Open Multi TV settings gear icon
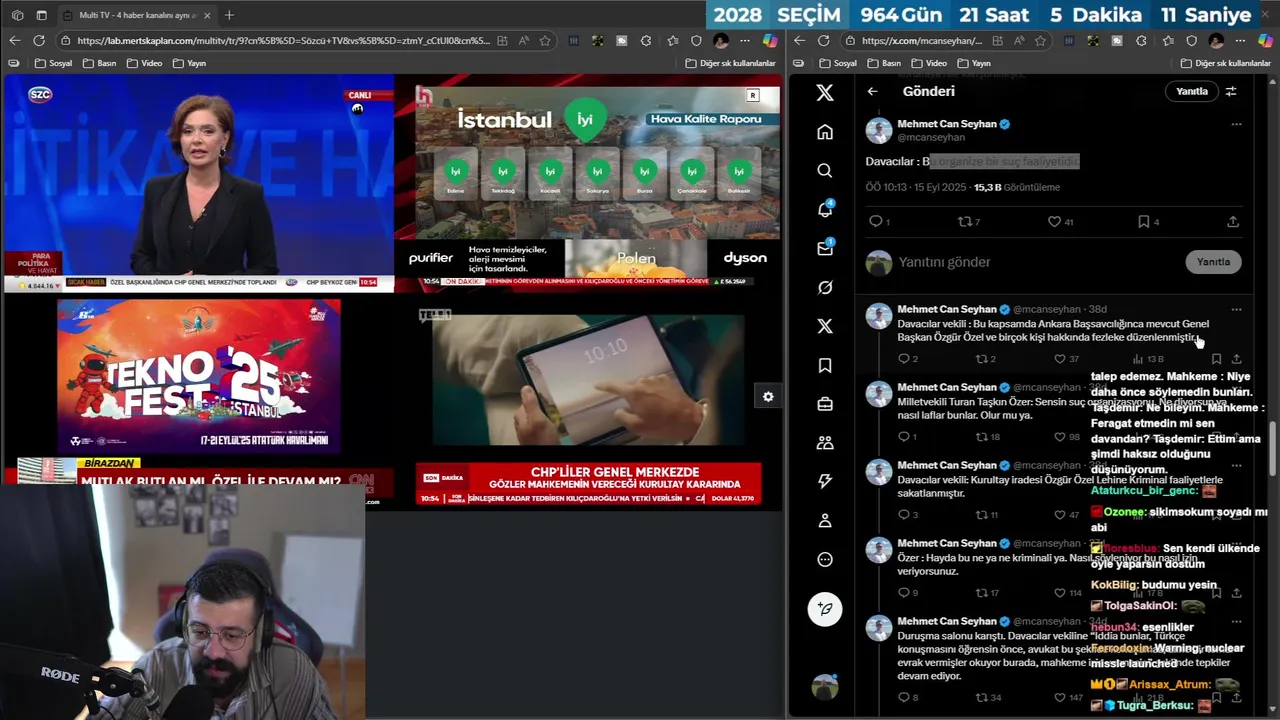 click(x=767, y=397)
